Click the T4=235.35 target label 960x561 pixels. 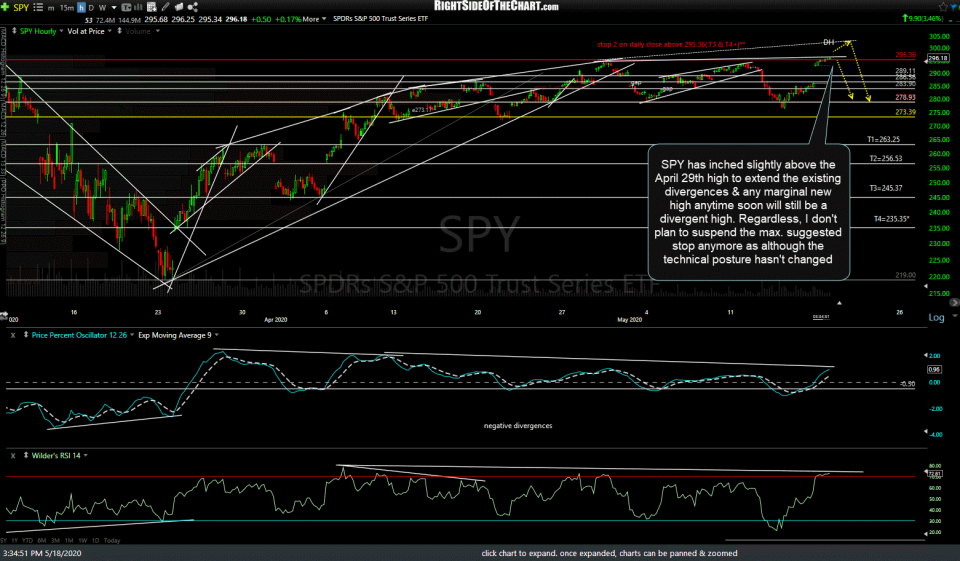click(891, 219)
